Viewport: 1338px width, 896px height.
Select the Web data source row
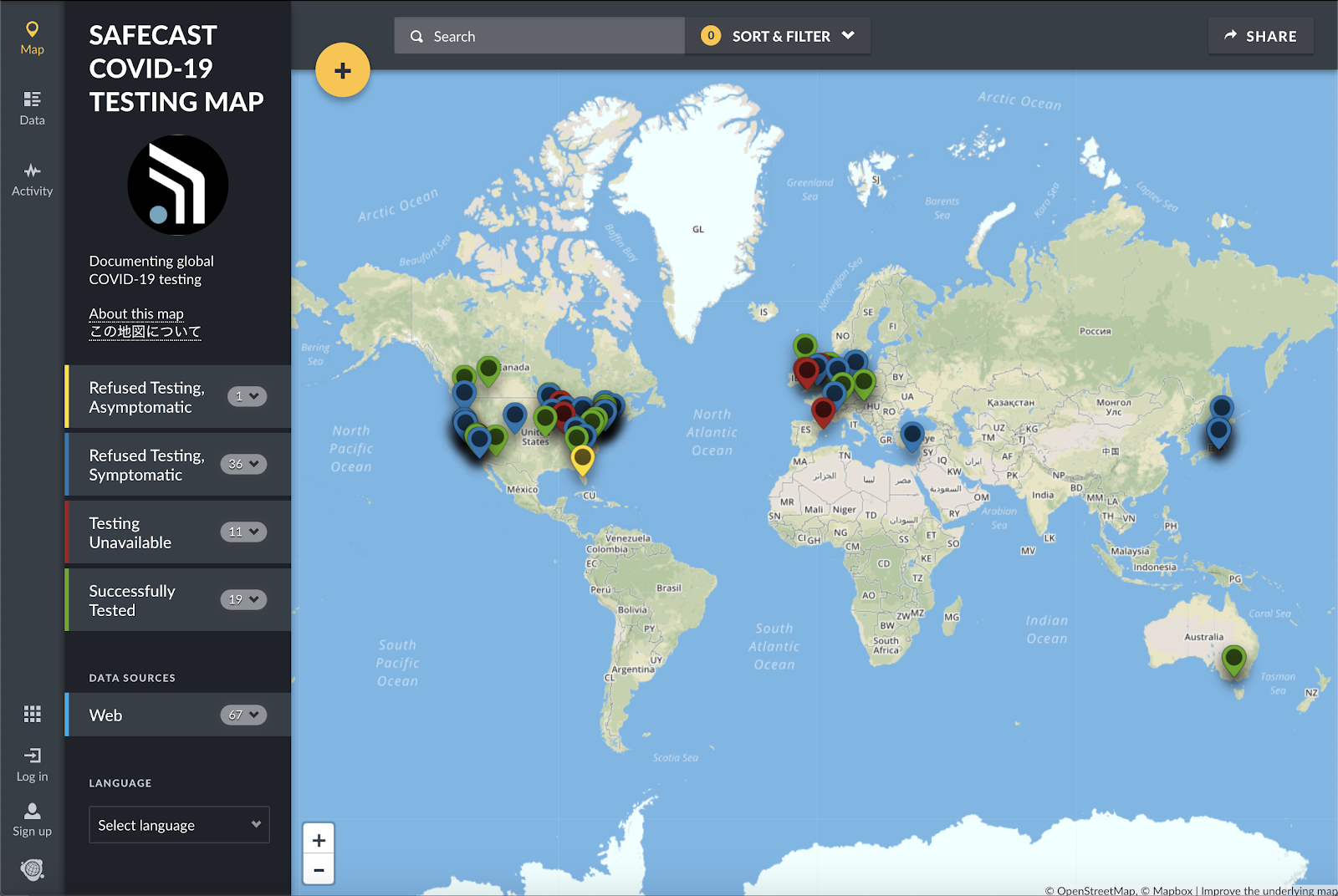(x=178, y=715)
